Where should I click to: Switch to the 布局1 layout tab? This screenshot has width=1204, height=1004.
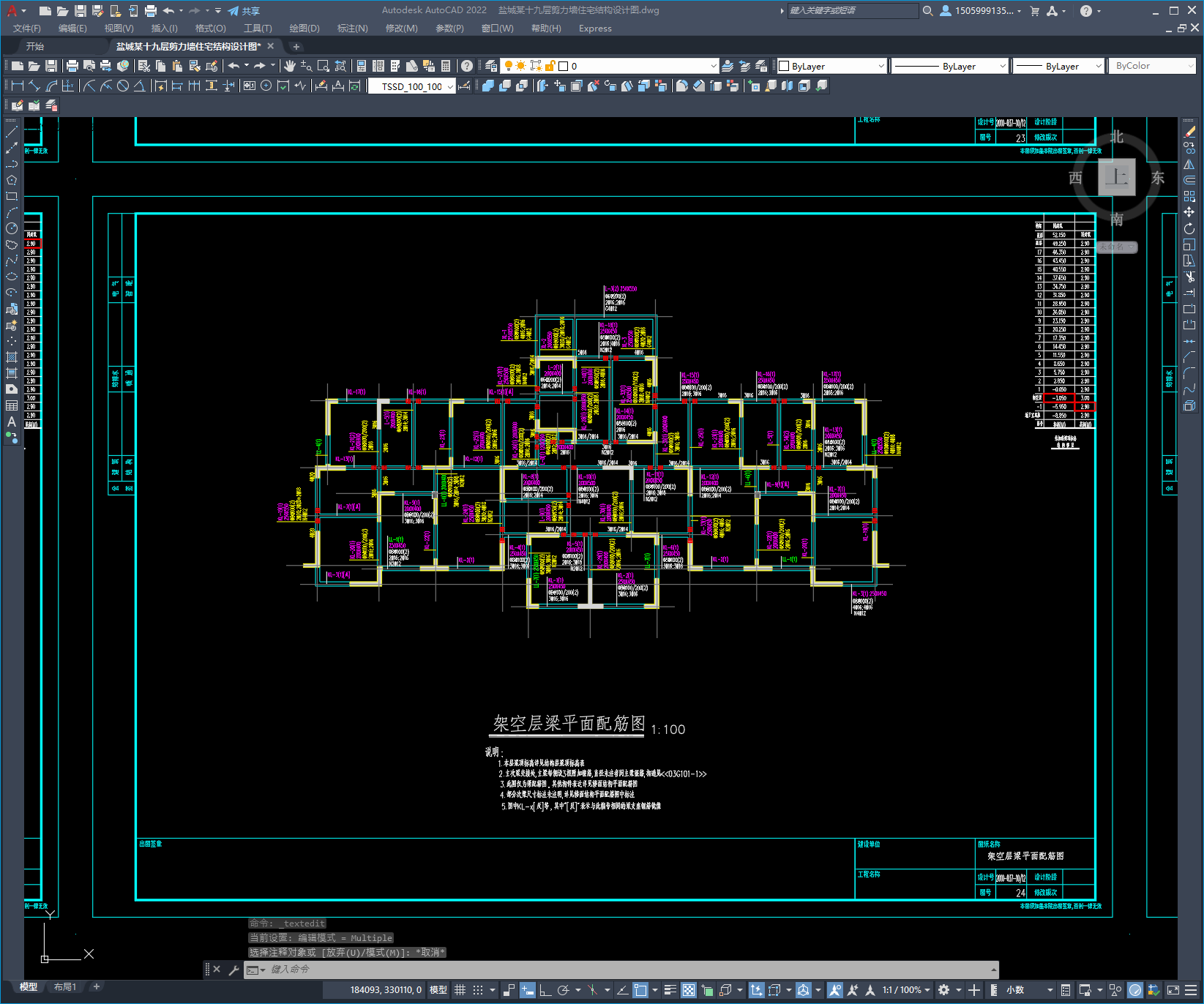(65, 987)
